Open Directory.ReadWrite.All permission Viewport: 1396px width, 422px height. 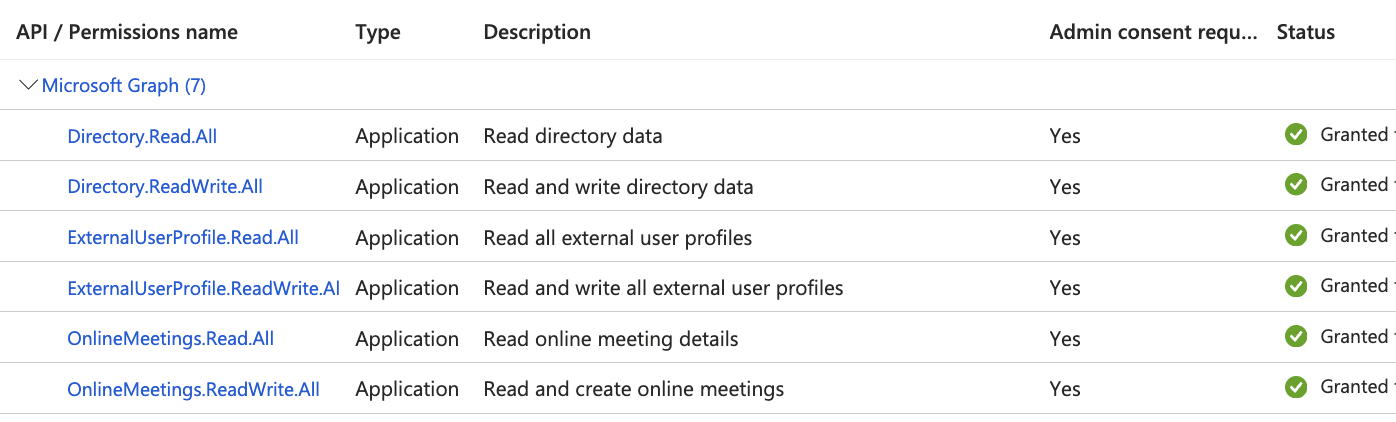click(x=165, y=187)
